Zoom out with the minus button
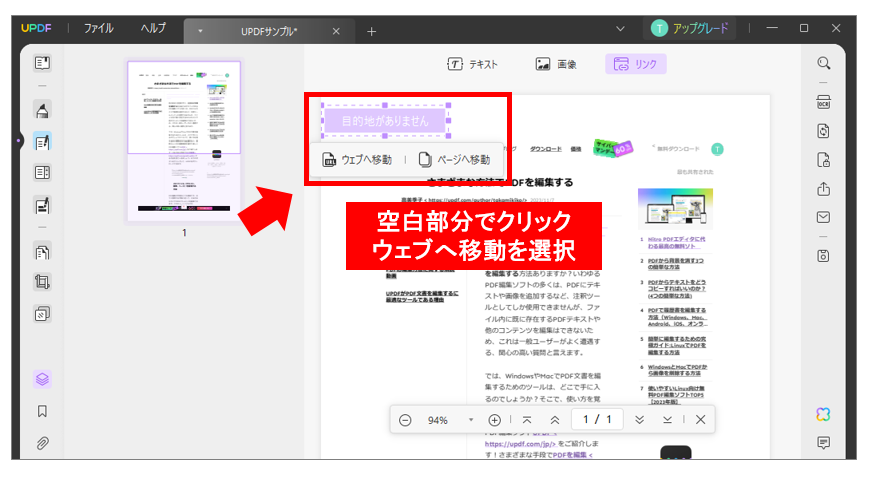 [405, 420]
